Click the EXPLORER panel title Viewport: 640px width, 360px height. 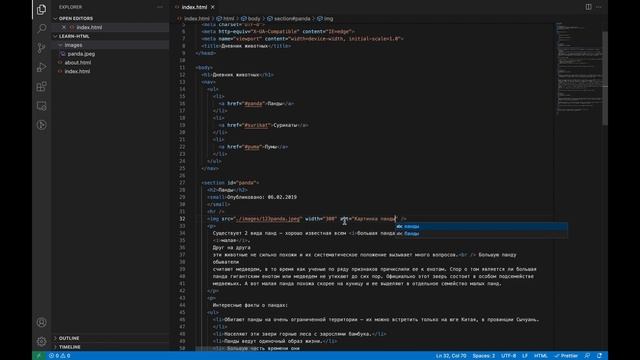pos(70,7)
